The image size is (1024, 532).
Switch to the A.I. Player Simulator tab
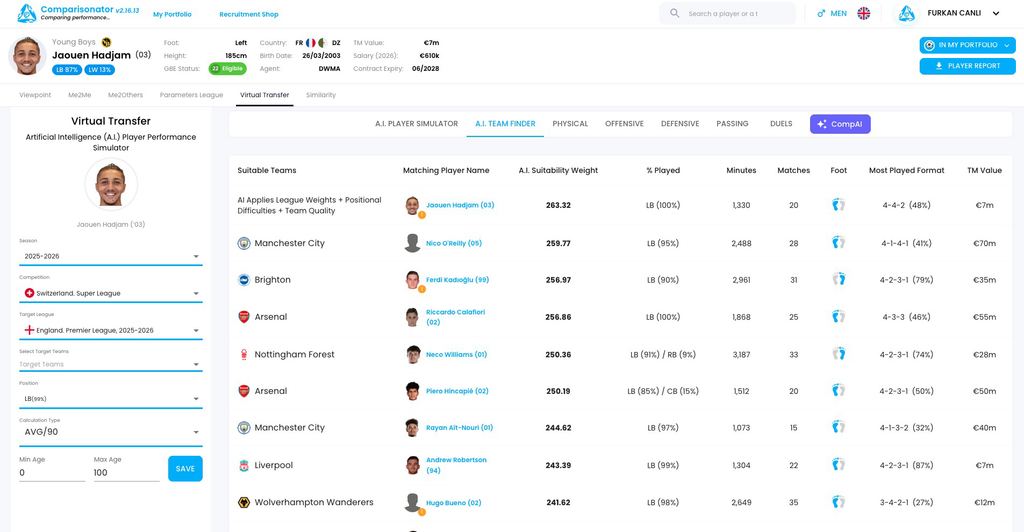416,123
